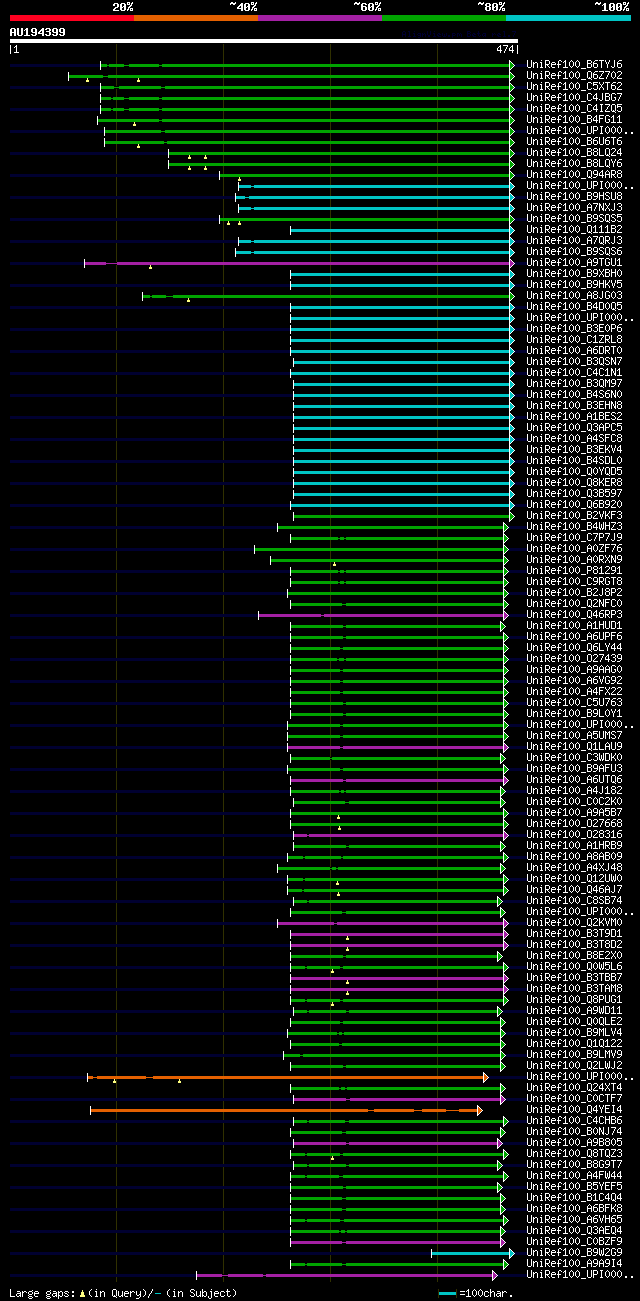
Task: Click the purple ~60% identity legend bar
Action: [319, 18]
